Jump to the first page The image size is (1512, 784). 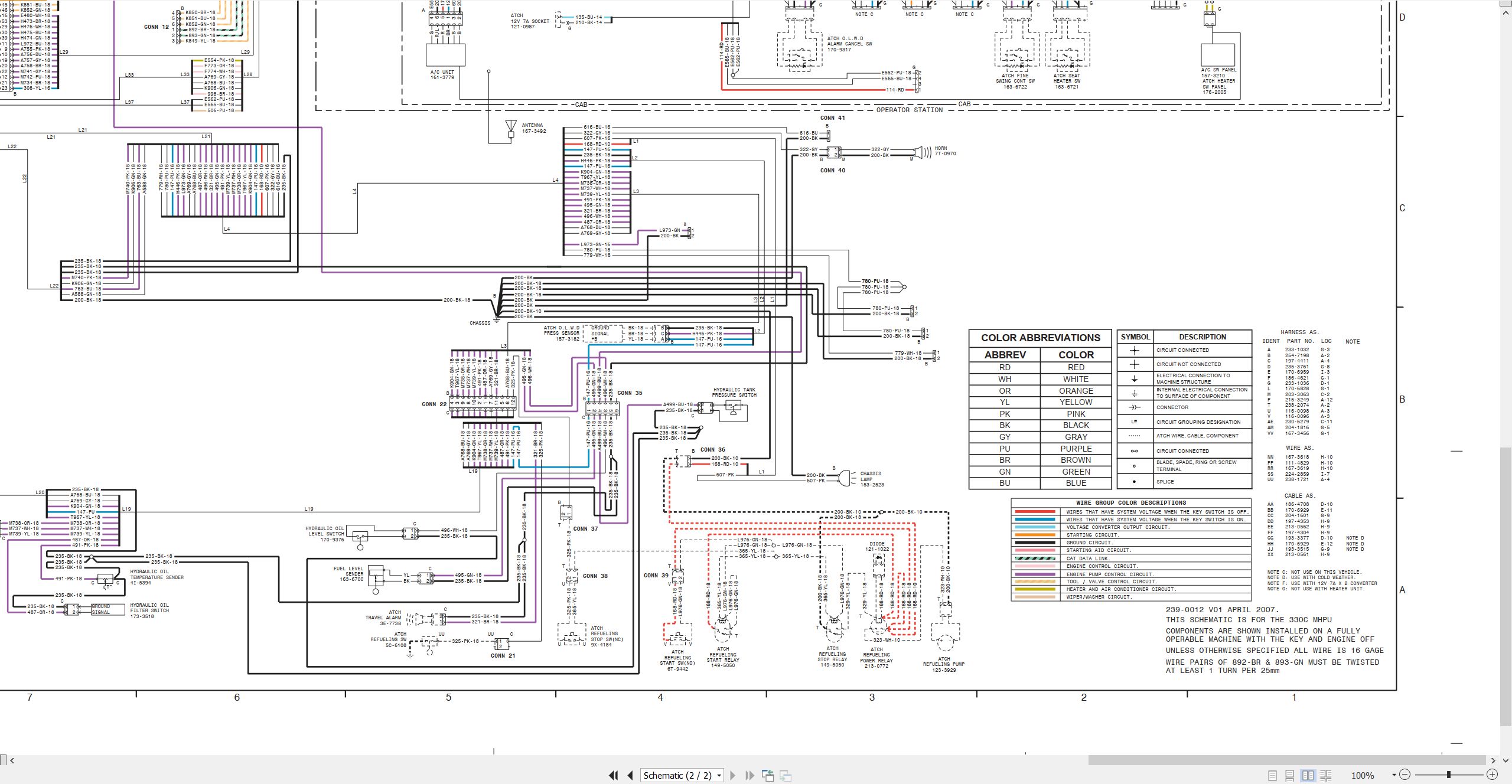pos(613,775)
